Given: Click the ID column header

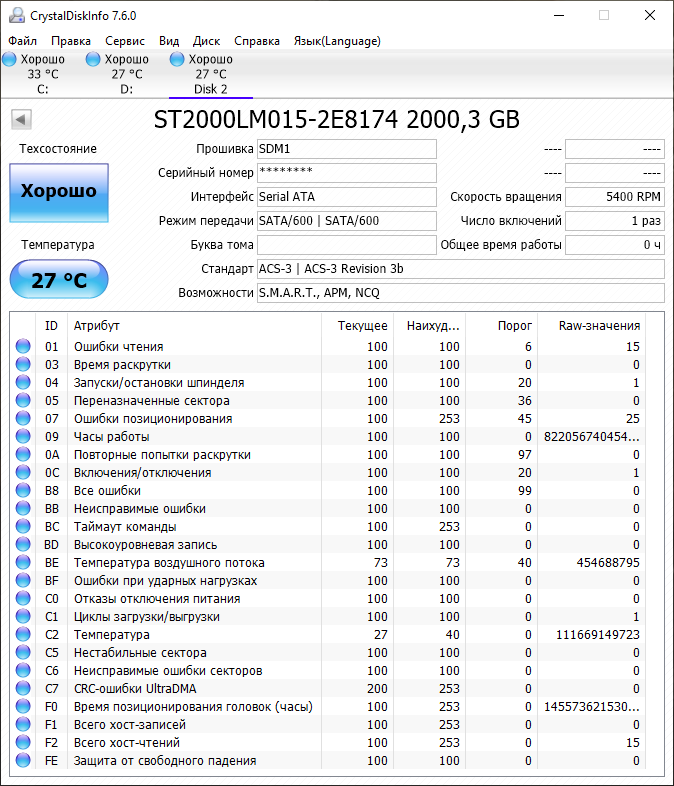Looking at the screenshot, I should pos(52,326).
